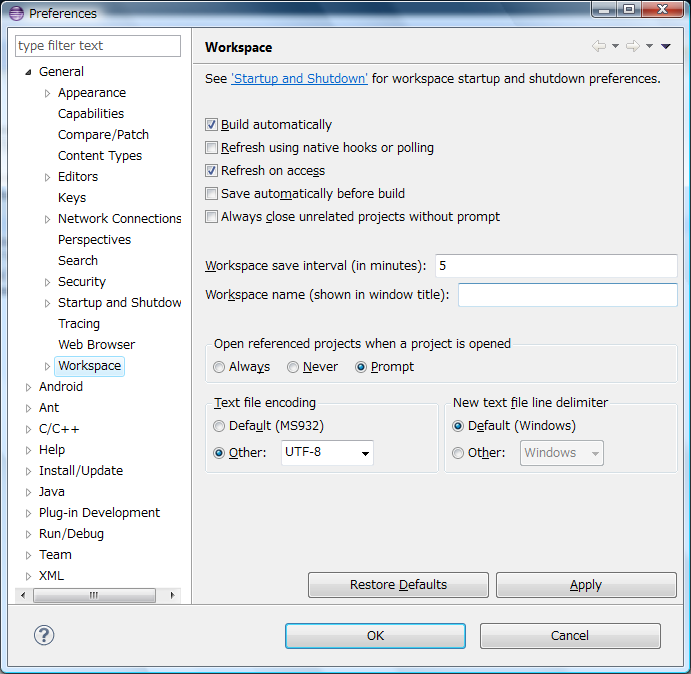
Task: Confirm with the OK button
Action: tap(375, 636)
